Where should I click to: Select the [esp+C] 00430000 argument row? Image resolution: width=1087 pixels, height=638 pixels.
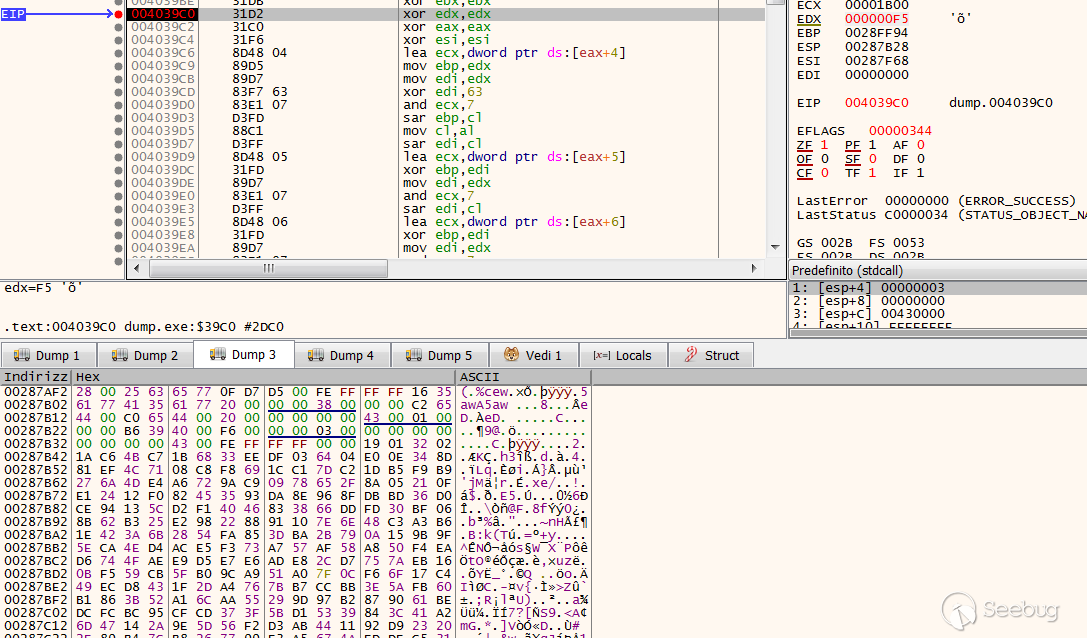pos(868,314)
